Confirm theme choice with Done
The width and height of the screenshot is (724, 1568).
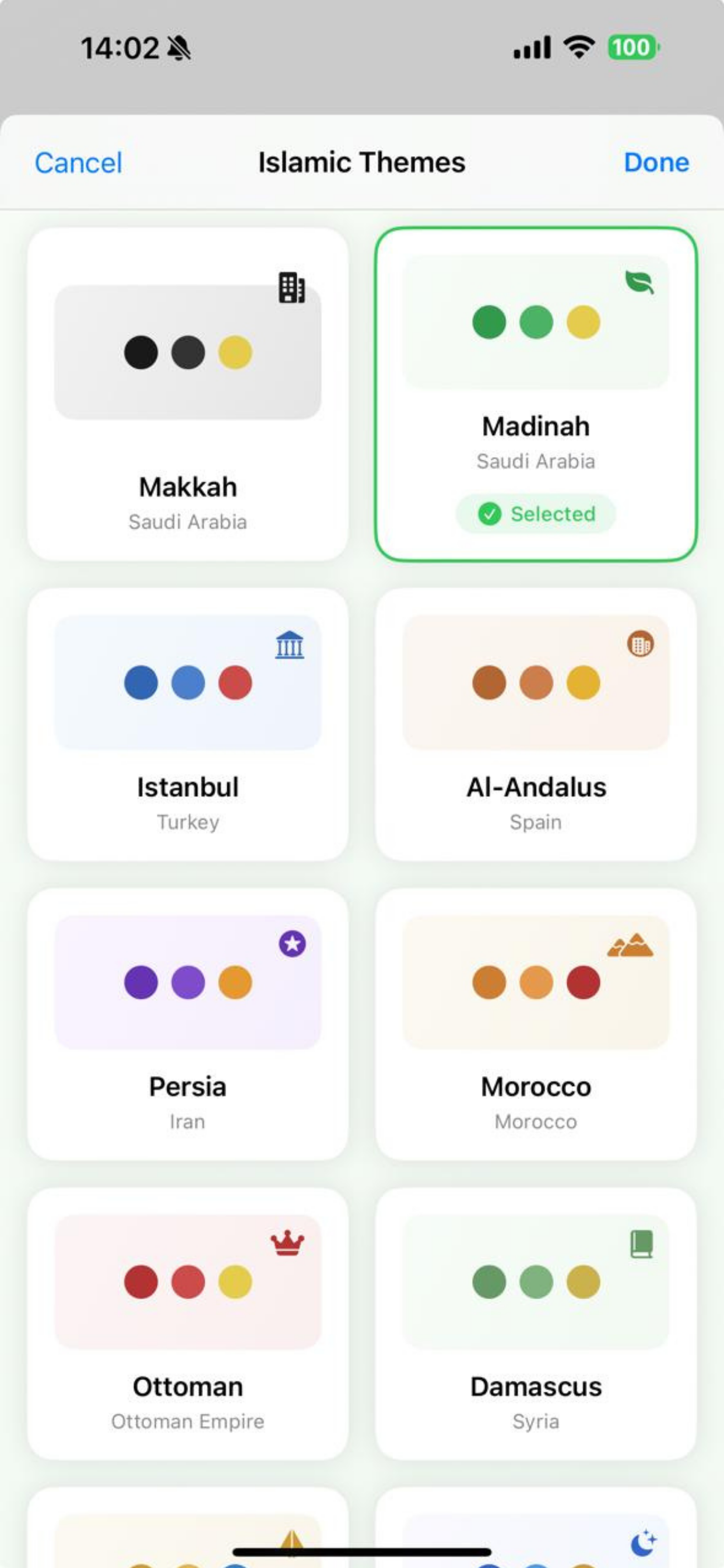(656, 163)
